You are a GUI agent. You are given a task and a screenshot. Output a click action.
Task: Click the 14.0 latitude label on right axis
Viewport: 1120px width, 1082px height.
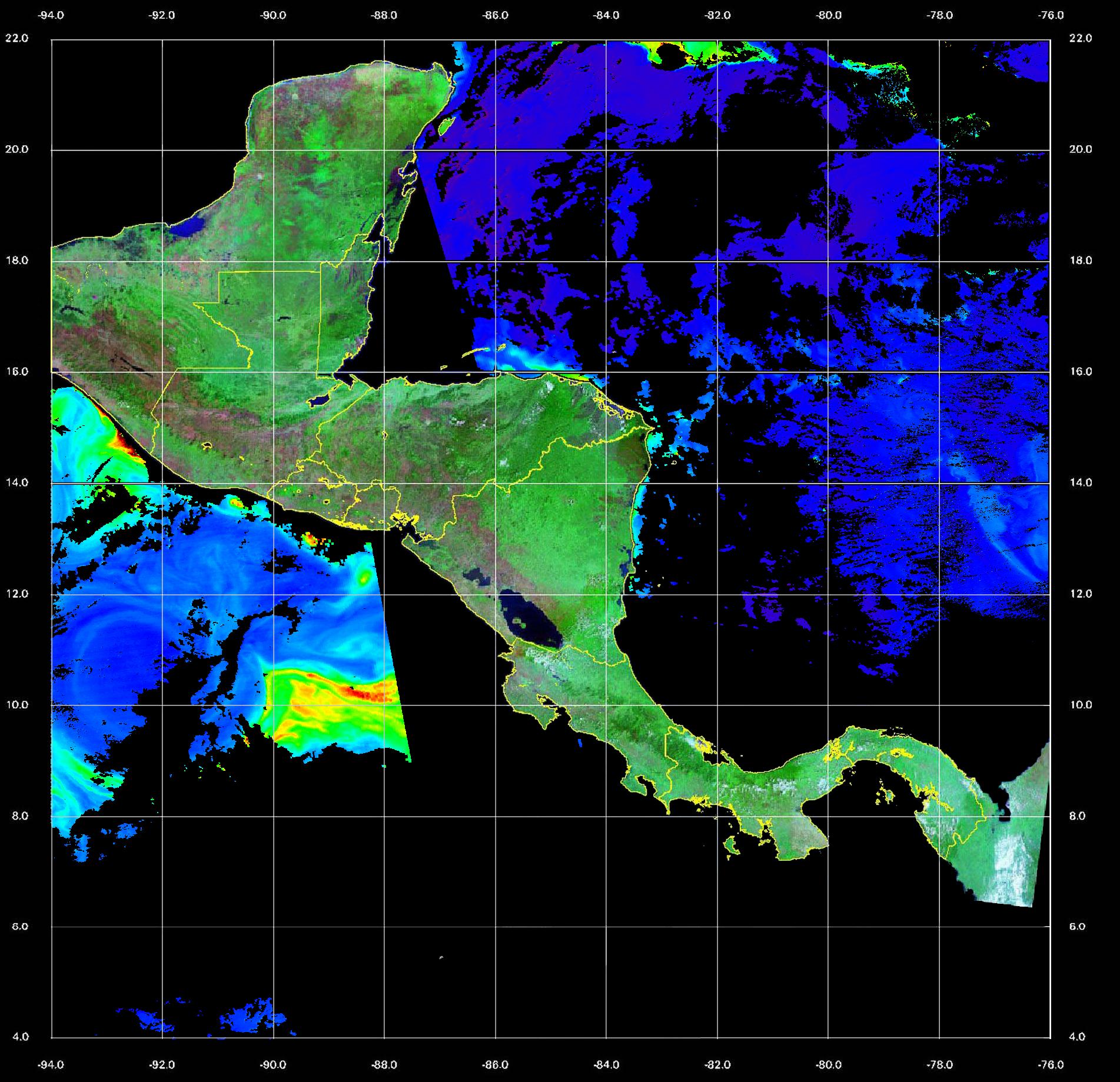point(1080,482)
